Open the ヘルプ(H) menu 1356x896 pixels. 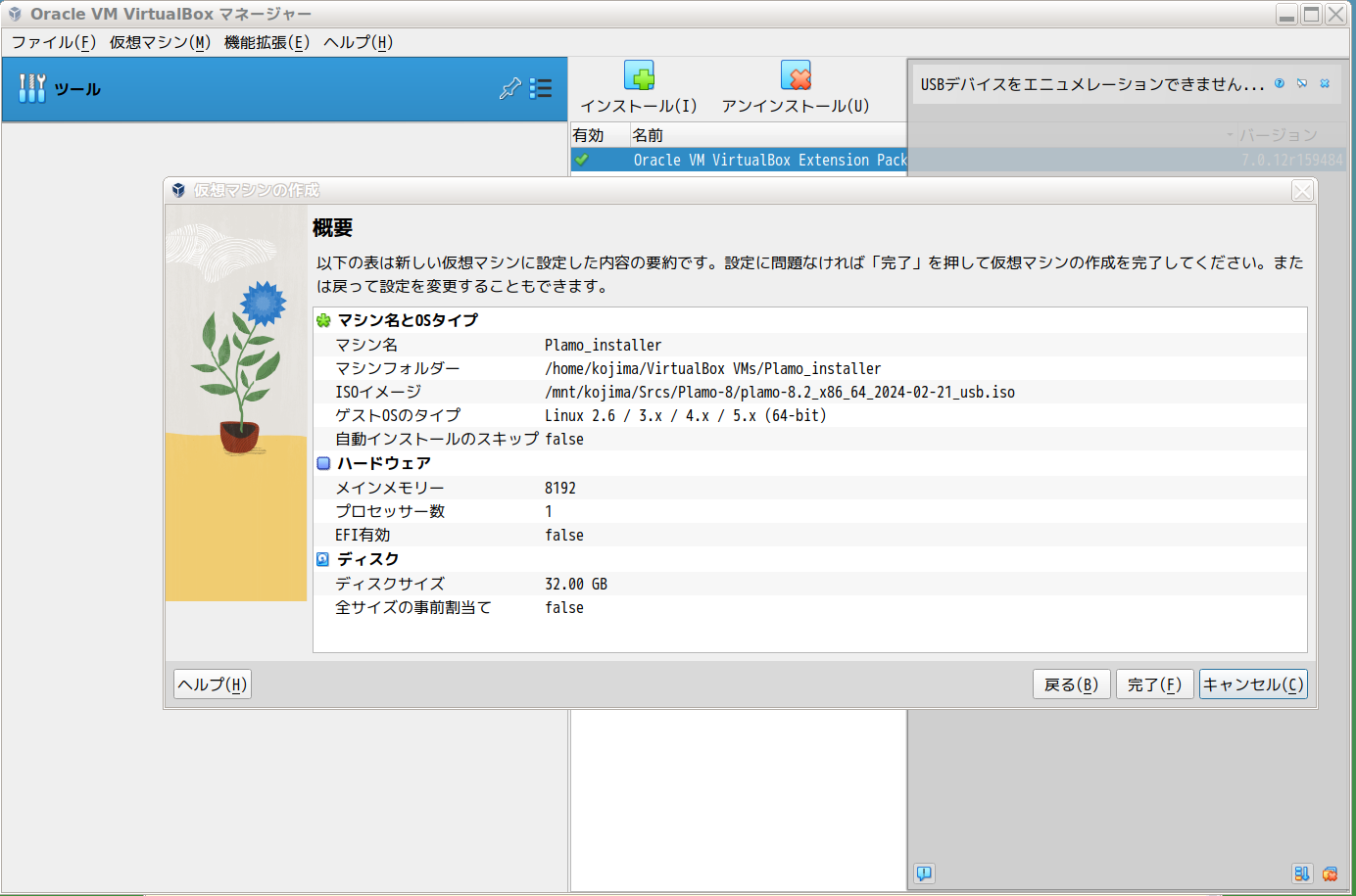coord(359,42)
